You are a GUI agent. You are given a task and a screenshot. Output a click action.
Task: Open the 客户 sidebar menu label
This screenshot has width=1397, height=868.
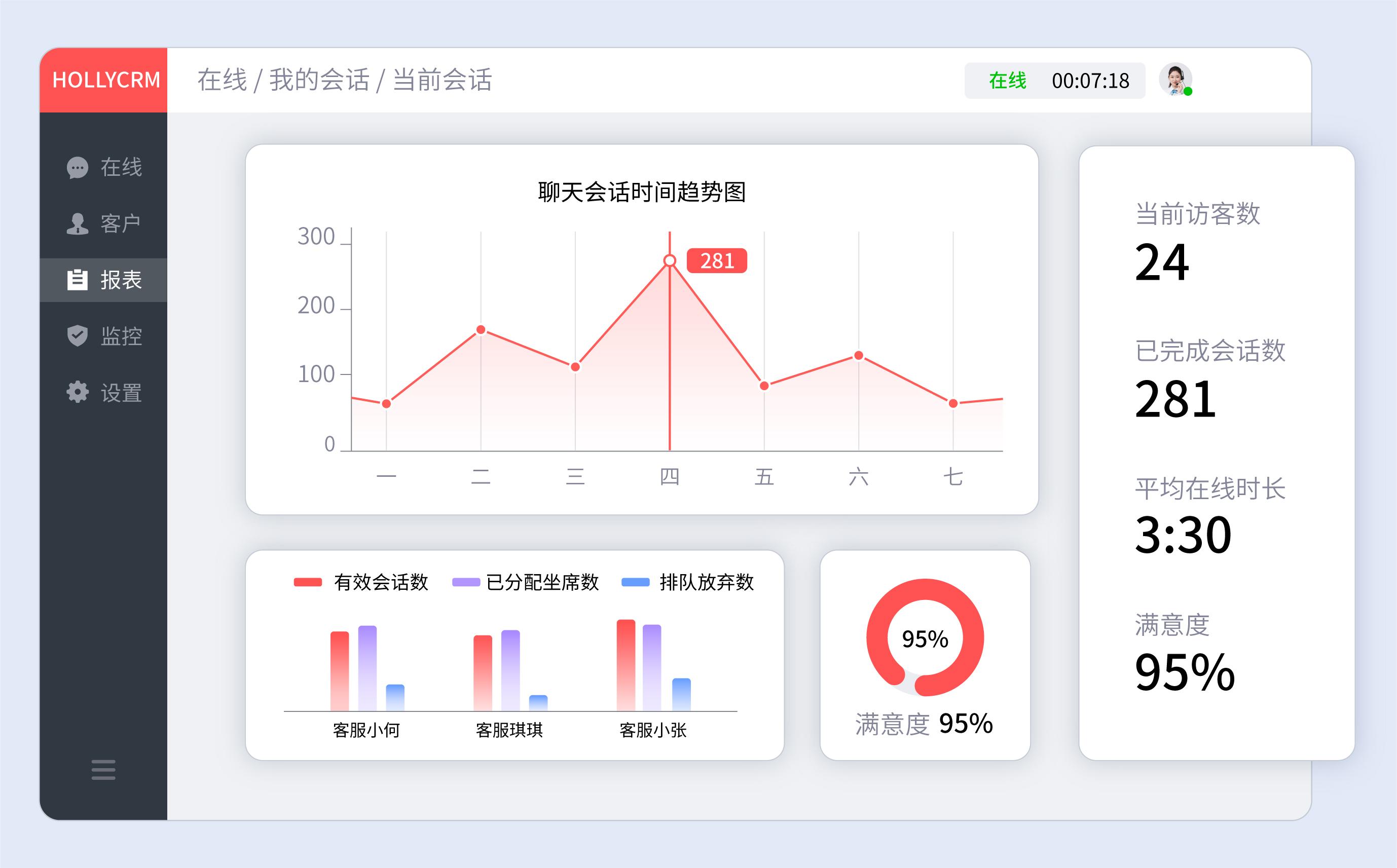pos(121,224)
